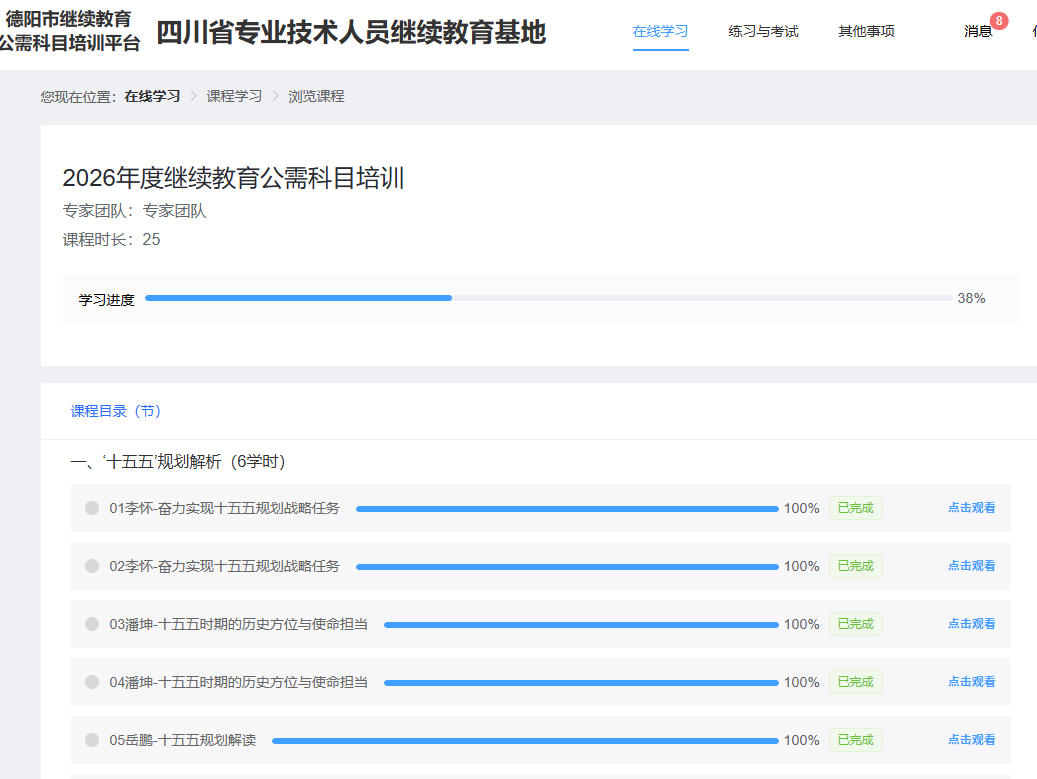
Task: Click the 已完成 tag on lesson 01李怀
Action: [x=856, y=508]
